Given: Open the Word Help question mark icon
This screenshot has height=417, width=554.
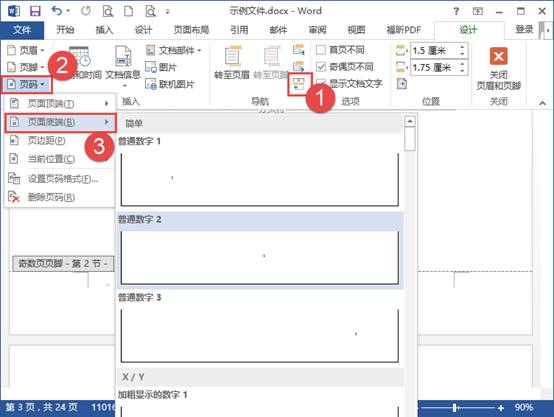Looking at the screenshot, I should tap(456, 11).
